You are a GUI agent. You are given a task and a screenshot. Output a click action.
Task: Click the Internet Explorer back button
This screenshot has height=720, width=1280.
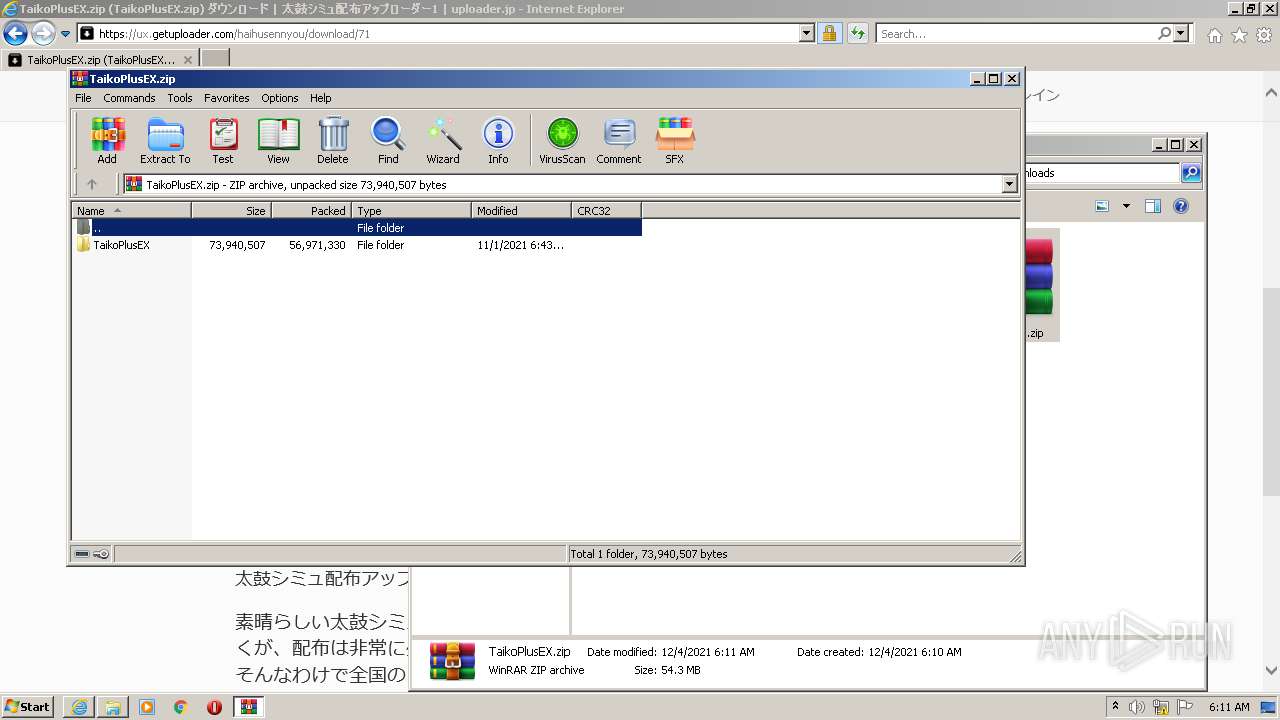click(x=15, y=34)
